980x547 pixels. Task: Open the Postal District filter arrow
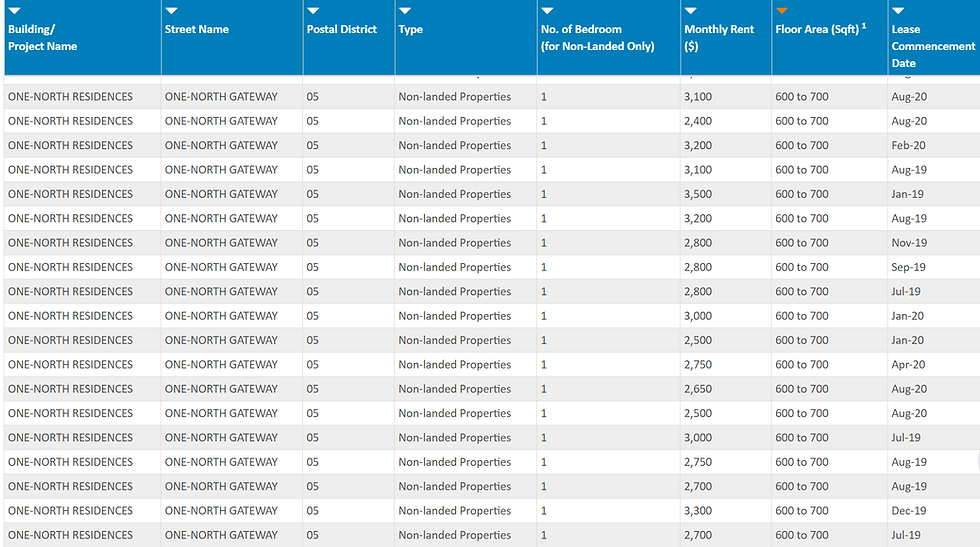[313, 11]
